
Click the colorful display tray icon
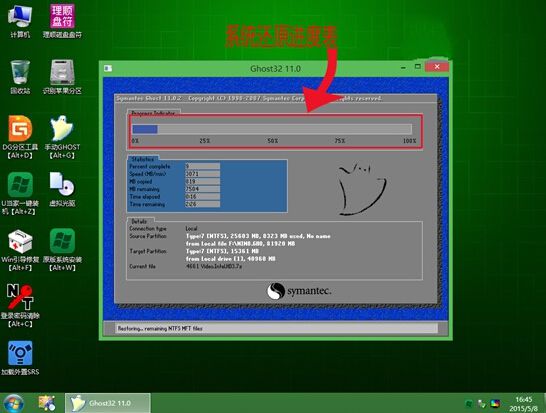495,404
